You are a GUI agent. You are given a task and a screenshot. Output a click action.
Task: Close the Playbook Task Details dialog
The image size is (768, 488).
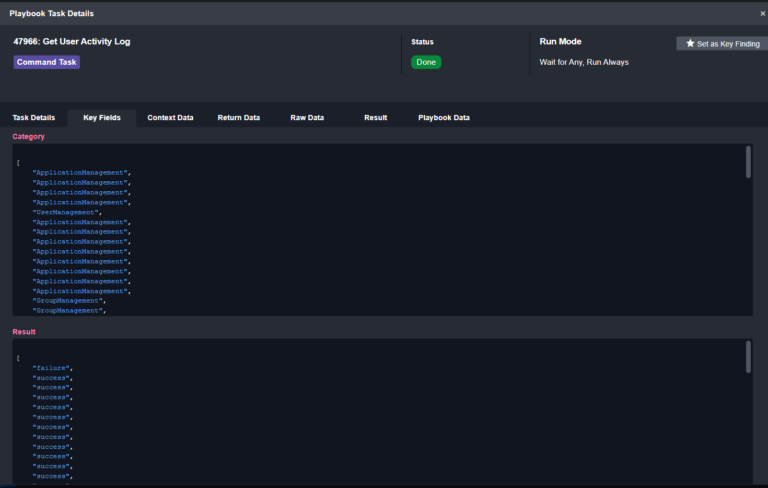point(762,13)
